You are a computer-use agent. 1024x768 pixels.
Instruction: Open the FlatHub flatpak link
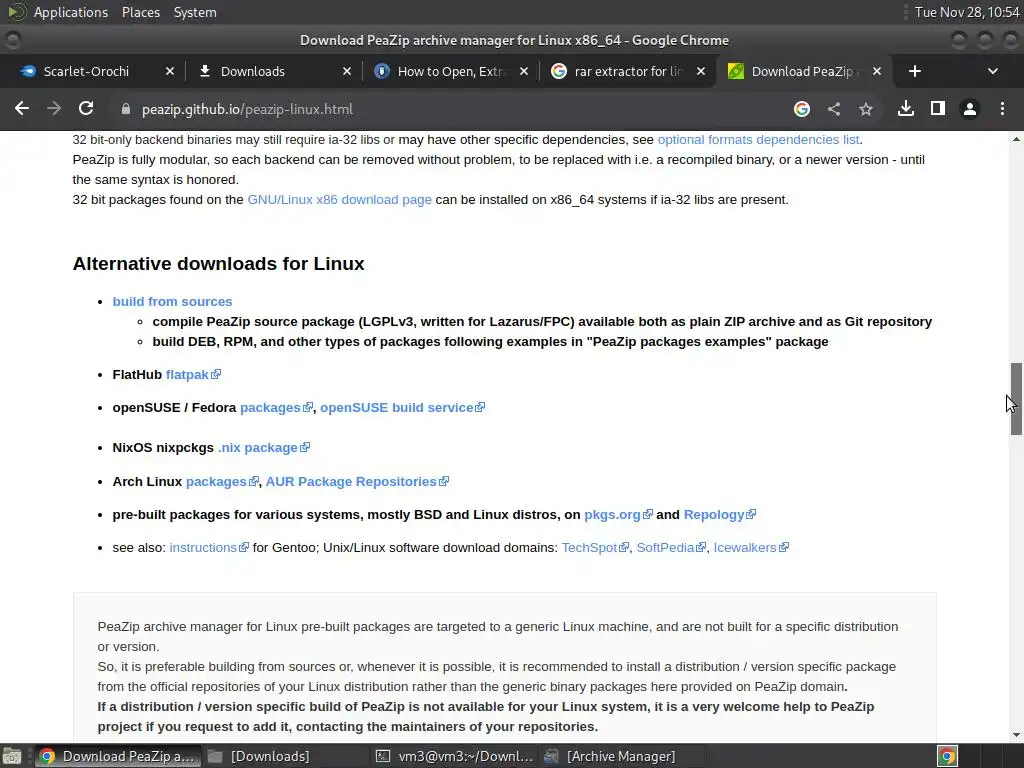193,375
